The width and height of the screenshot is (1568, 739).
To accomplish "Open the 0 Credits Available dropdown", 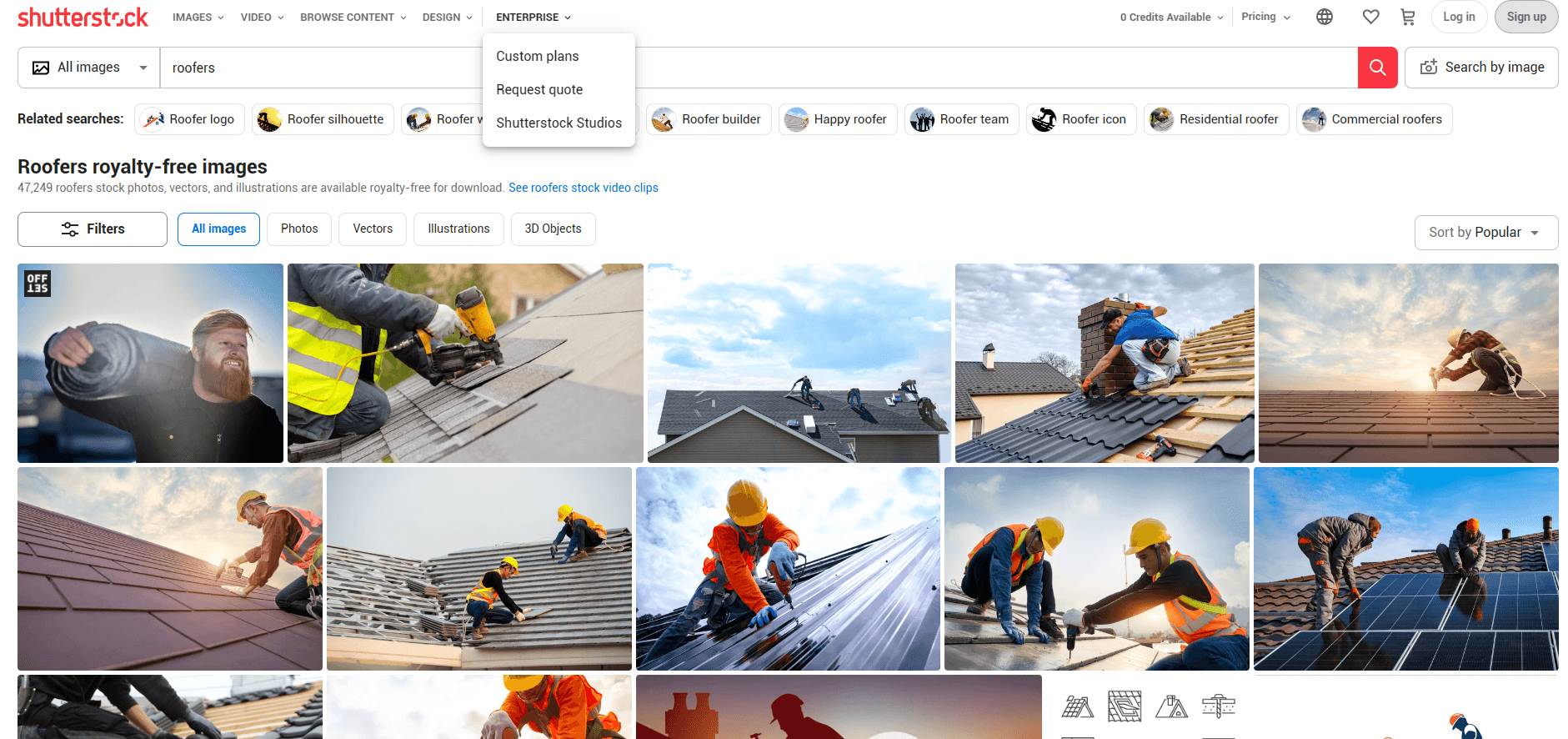I will (1171, 17).
